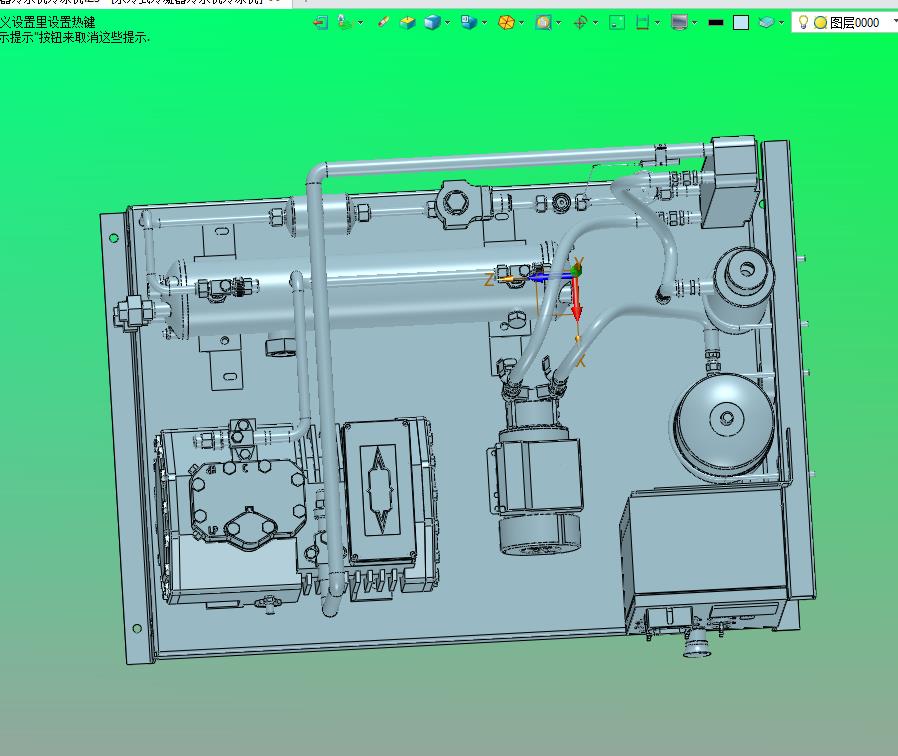This screenshot has height=756, width=898.
Task: Open dropdown next to zoom magnifier icon
Action: [x=558, y=23]
